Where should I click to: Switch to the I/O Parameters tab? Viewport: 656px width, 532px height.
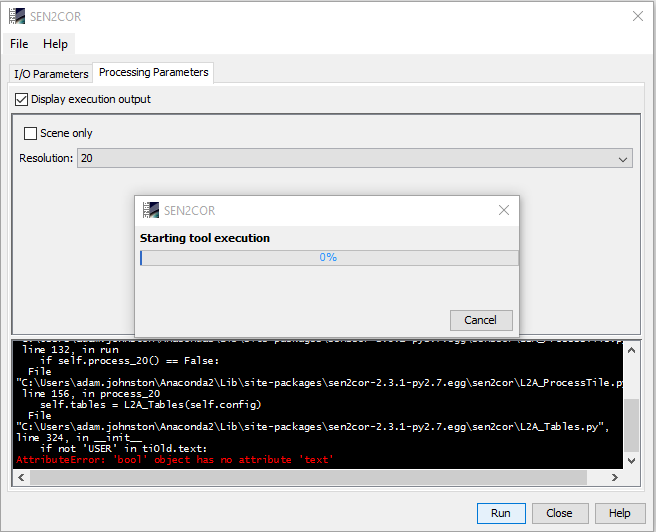(x=51, y=74)
